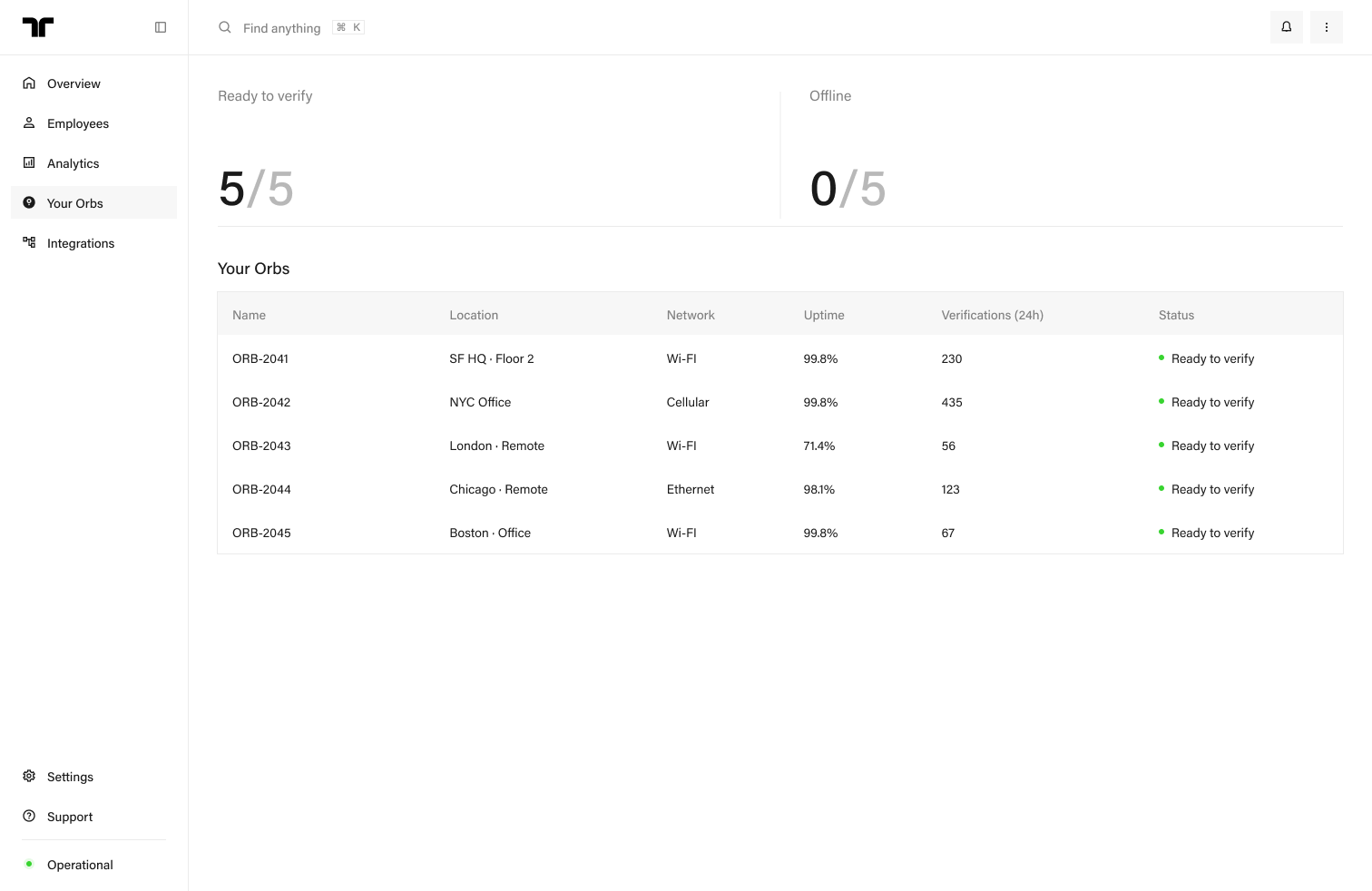Click the Uptime column header

coord(824,315)
